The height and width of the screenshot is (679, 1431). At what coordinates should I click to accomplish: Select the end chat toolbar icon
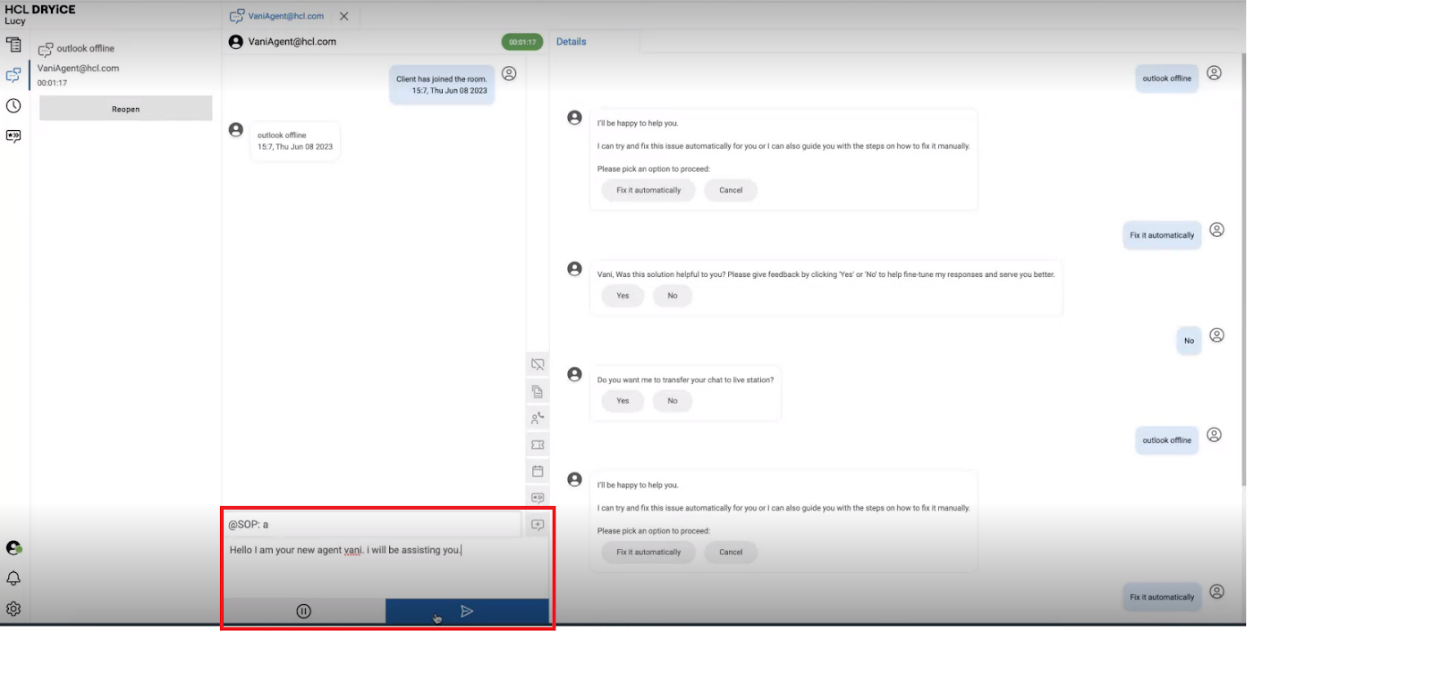point(537,364)
